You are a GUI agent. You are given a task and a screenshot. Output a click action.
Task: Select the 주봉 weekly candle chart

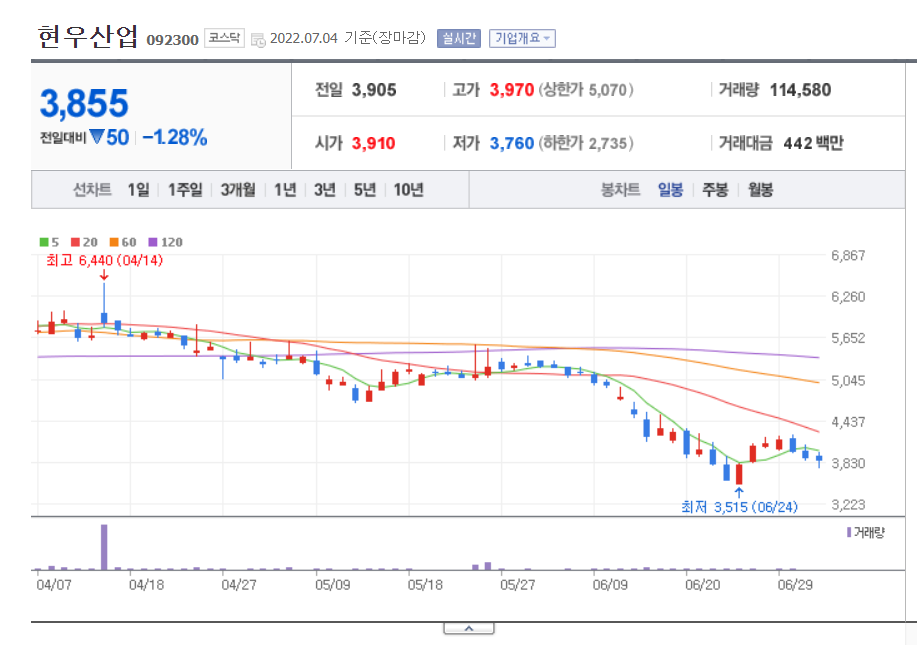(x=715, y=190)
